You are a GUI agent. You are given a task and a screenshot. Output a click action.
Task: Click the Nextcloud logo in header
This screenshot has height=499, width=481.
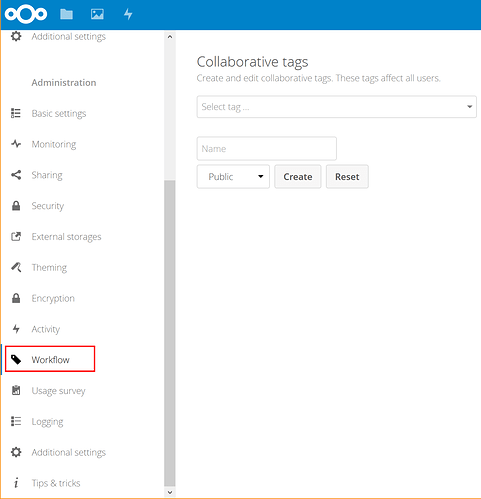click(x=26, y=14)
